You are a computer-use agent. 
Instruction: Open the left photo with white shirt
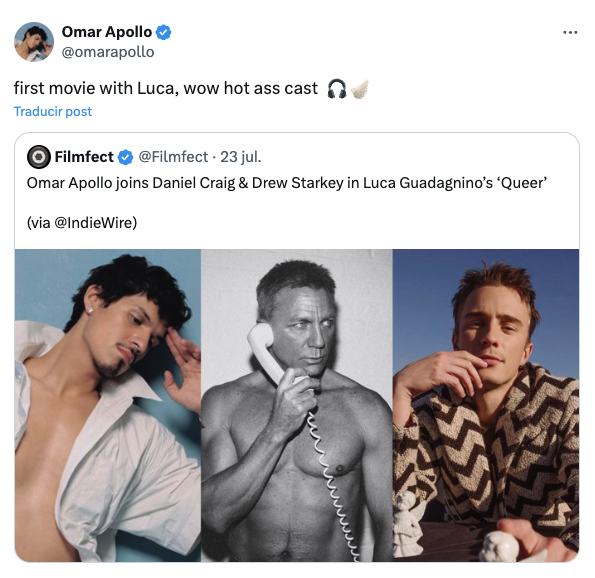coord(108,405)
